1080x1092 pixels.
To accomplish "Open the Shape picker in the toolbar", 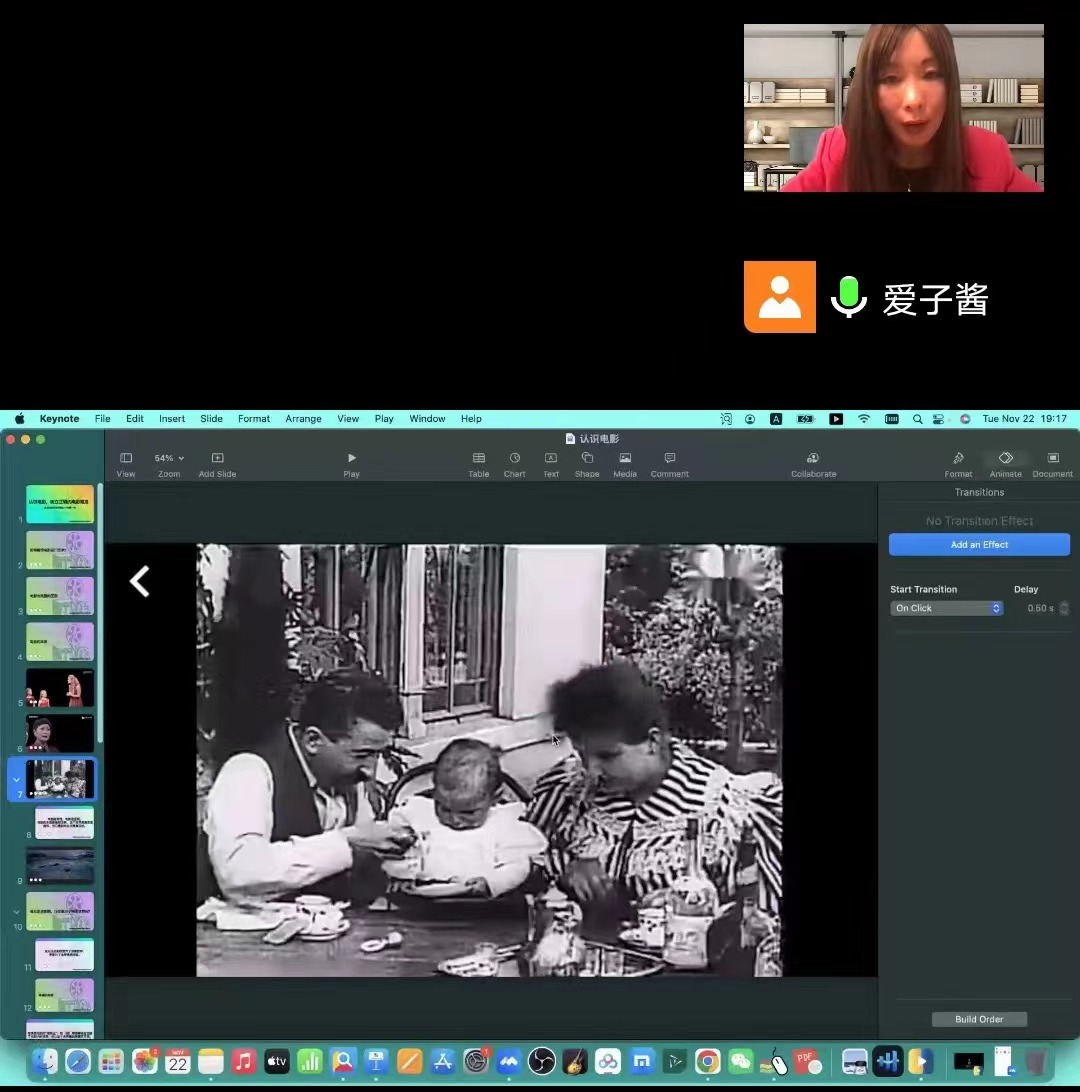I will 587,459.
